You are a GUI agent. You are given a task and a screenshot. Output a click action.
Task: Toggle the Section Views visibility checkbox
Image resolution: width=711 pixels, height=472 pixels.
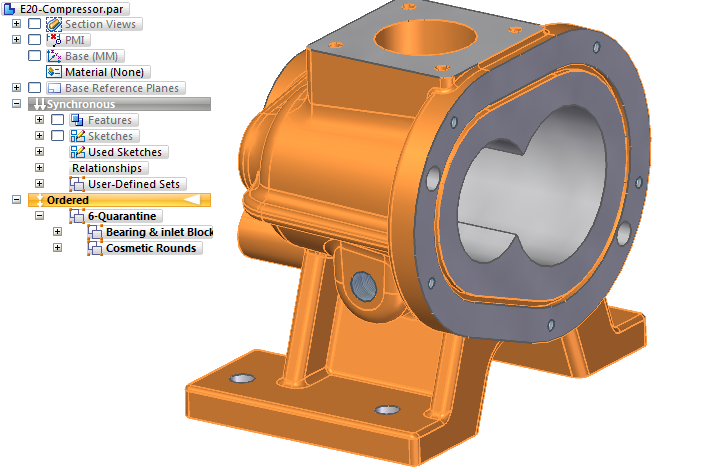point(34,24)
